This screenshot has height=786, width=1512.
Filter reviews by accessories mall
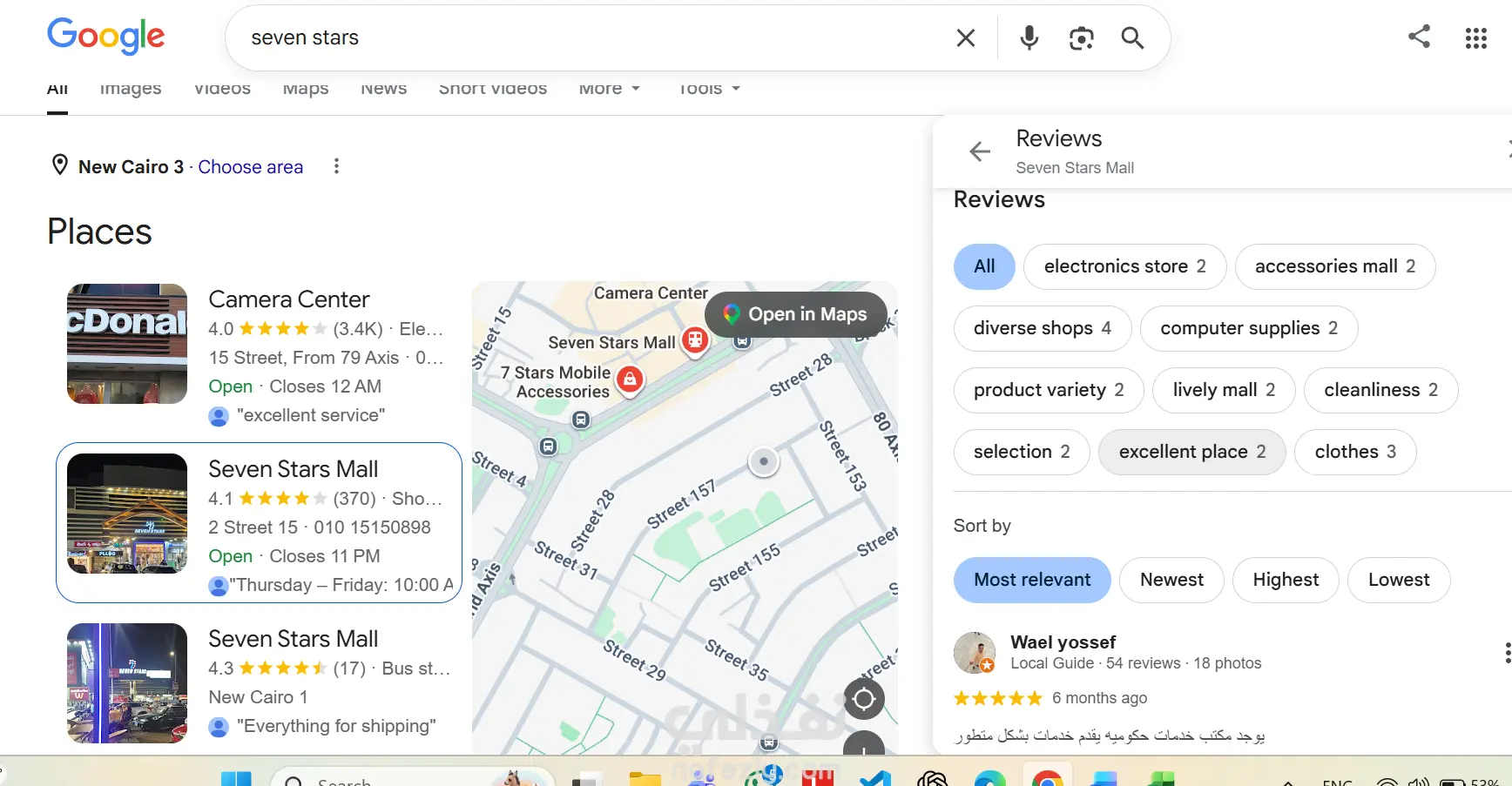[x=1335, y=266]
